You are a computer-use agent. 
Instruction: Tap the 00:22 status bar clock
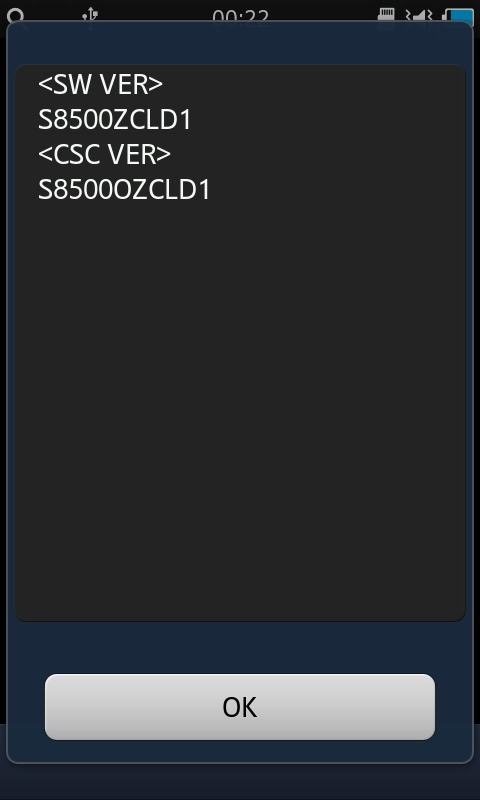240,17
